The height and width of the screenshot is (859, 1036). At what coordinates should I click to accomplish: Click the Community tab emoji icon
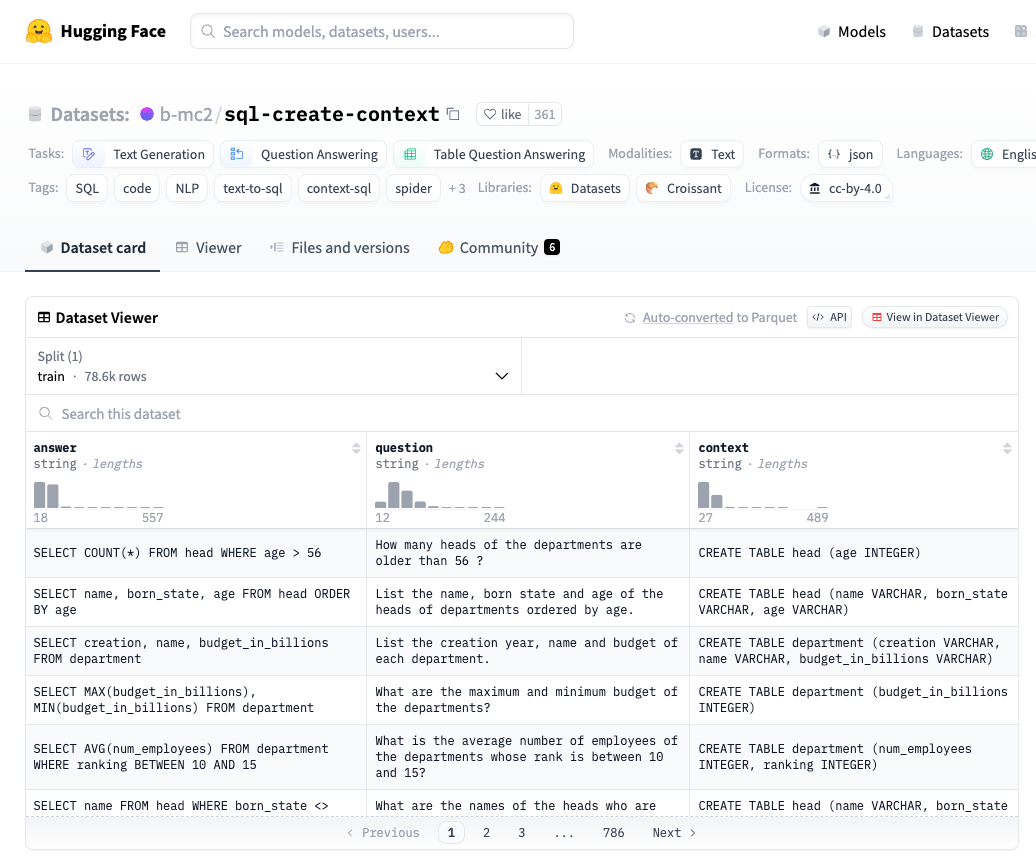click(446, 248)
